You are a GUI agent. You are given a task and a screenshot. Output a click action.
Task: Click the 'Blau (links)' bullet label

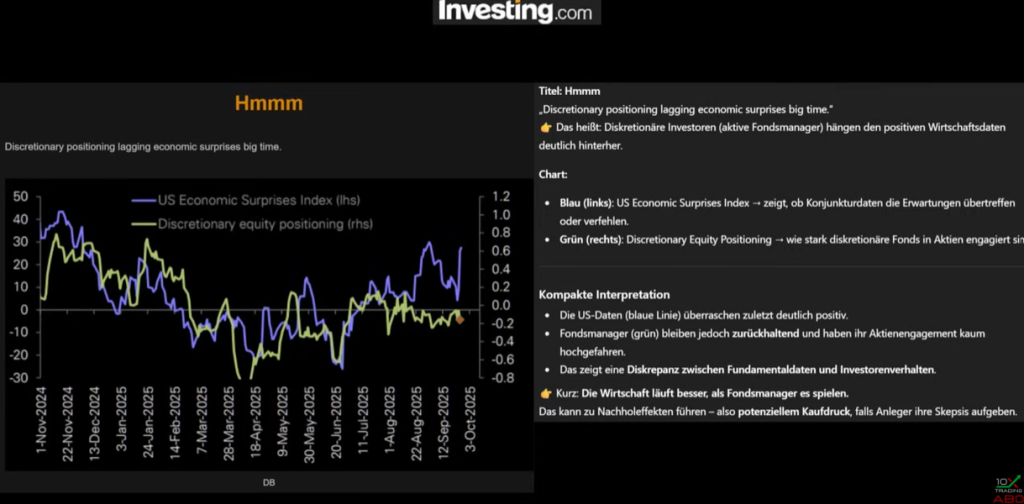pyautogui.click(x=585, y=203)
